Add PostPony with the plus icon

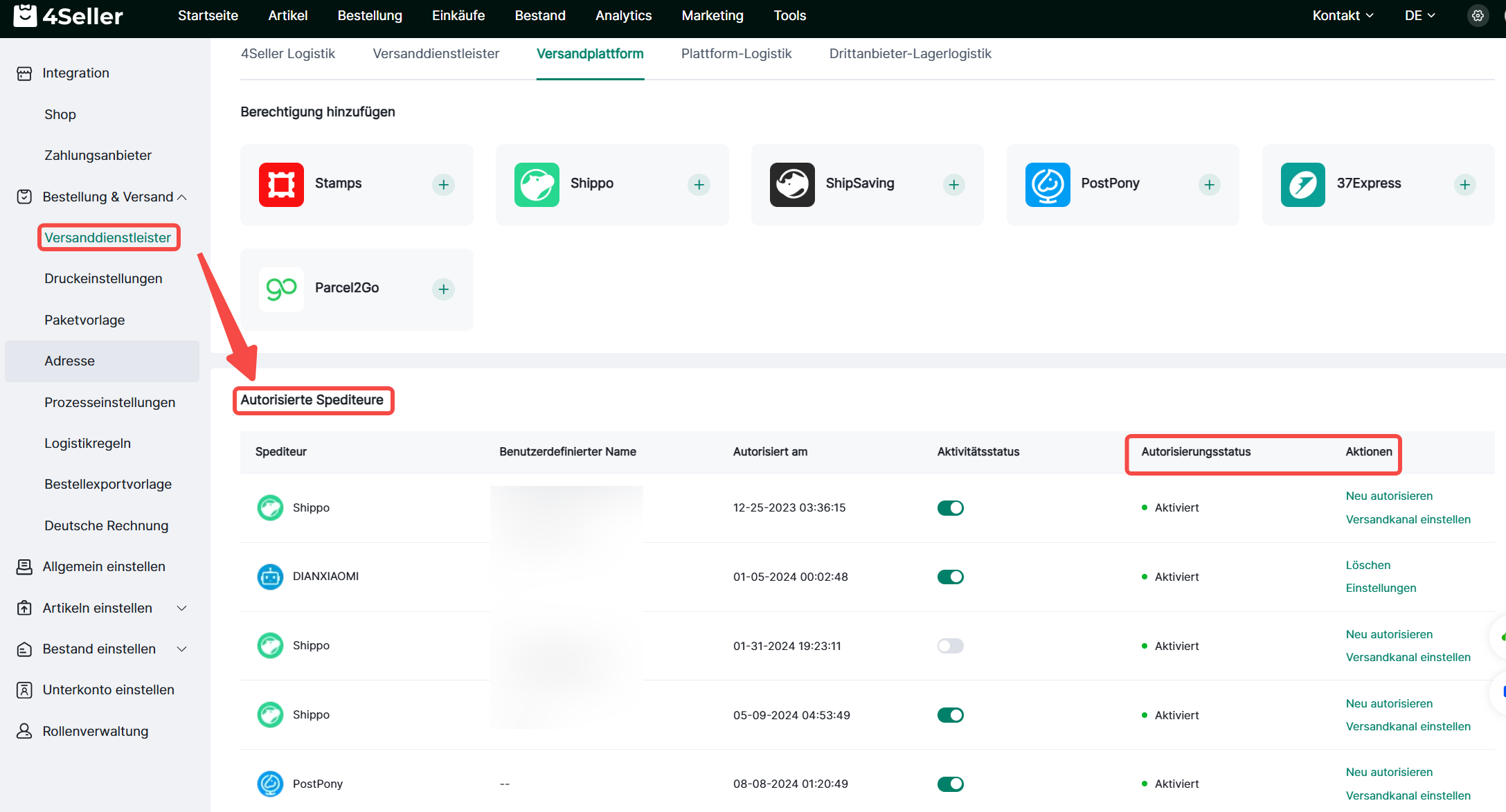coord(1209,184)
